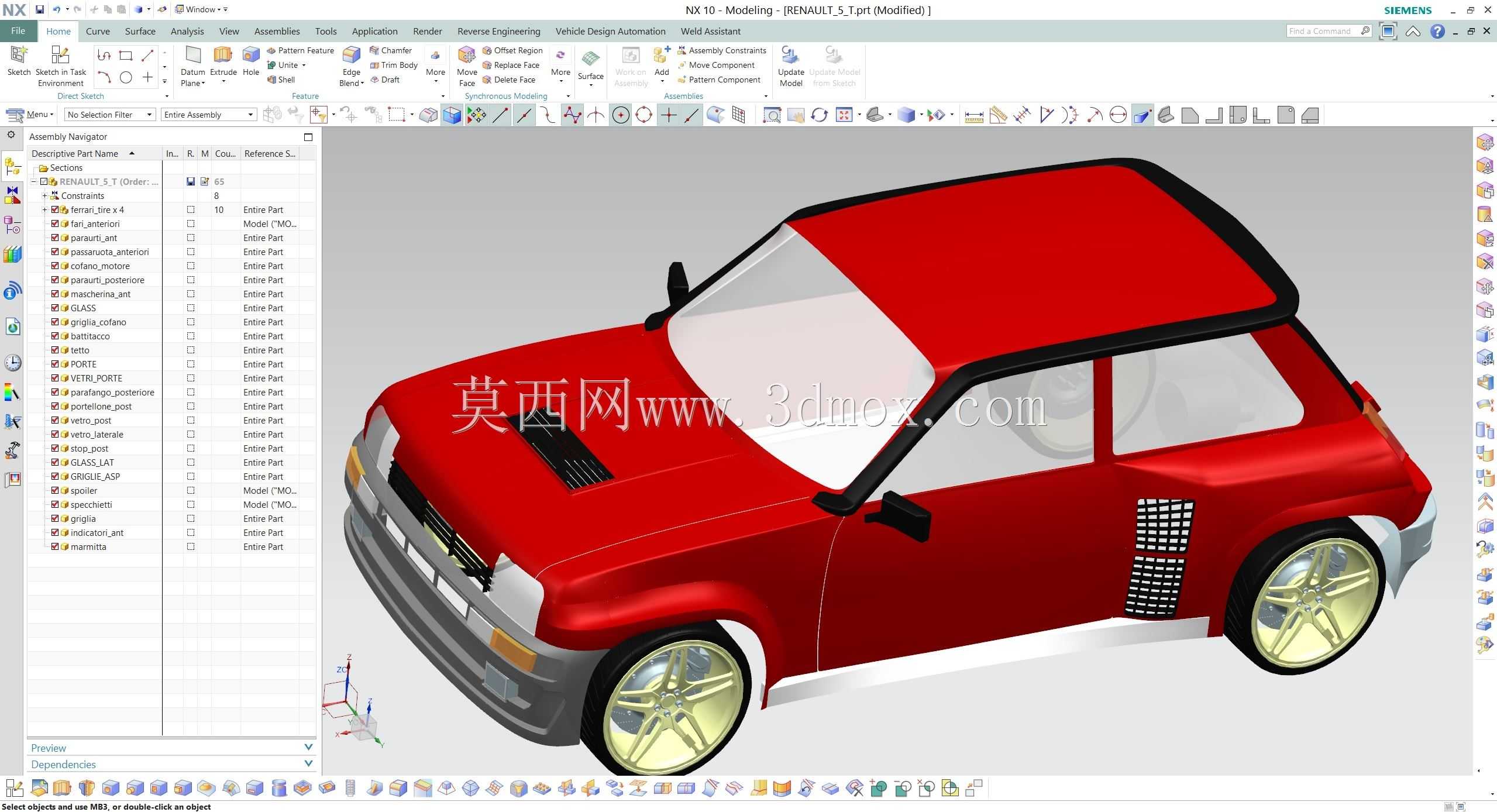The image size is (1497, 812).
Task: Expand the ferrari_tire x 4 node
Action: click(x=44, y=209)
